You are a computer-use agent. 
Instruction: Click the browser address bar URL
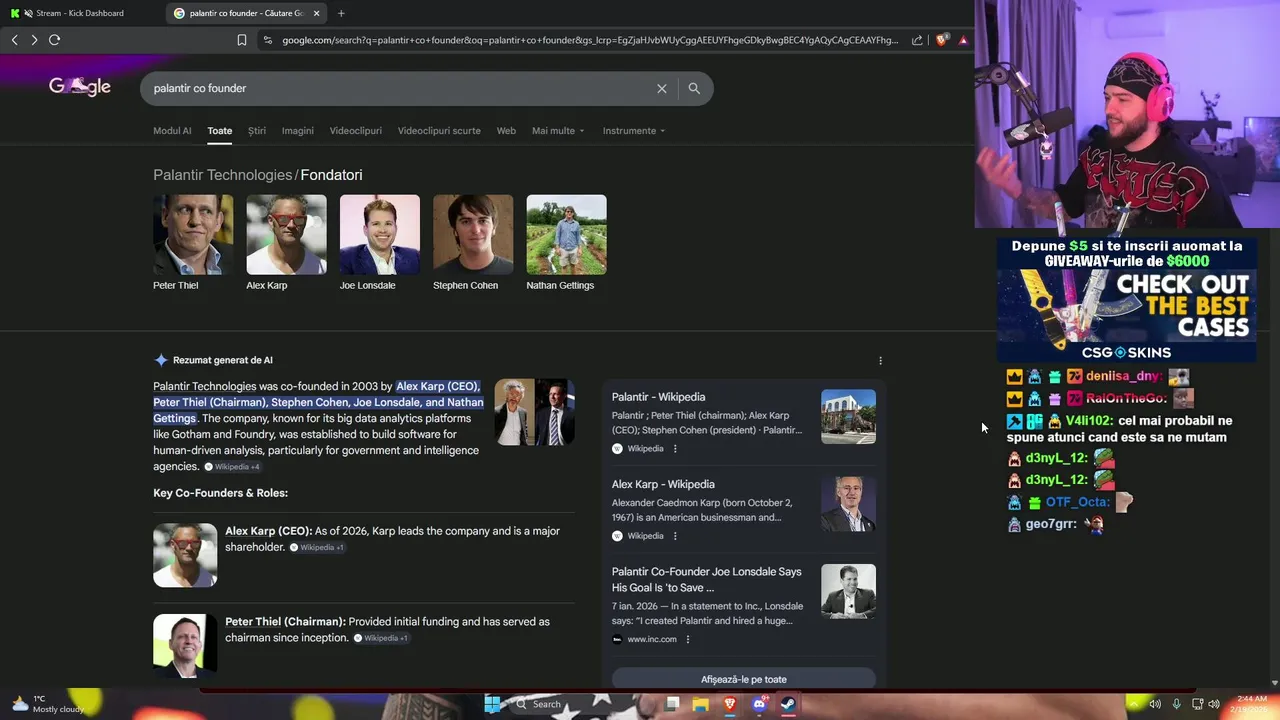tap(590, 40)
